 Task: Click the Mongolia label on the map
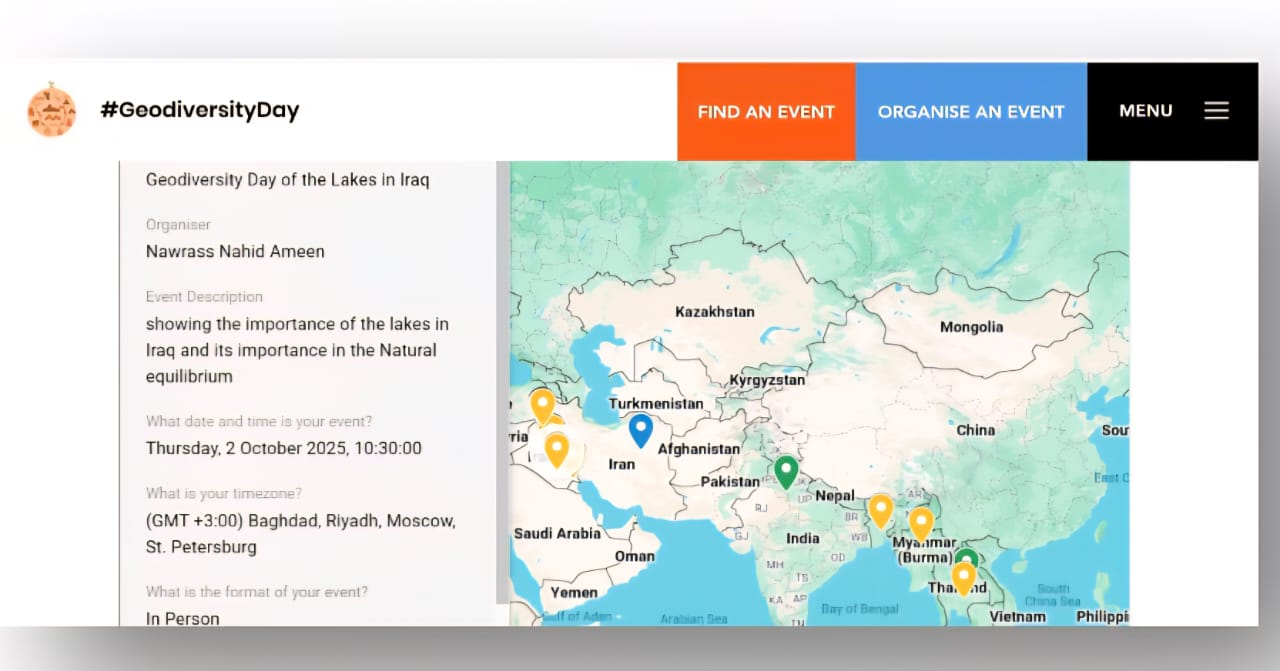tap(971, 327)
